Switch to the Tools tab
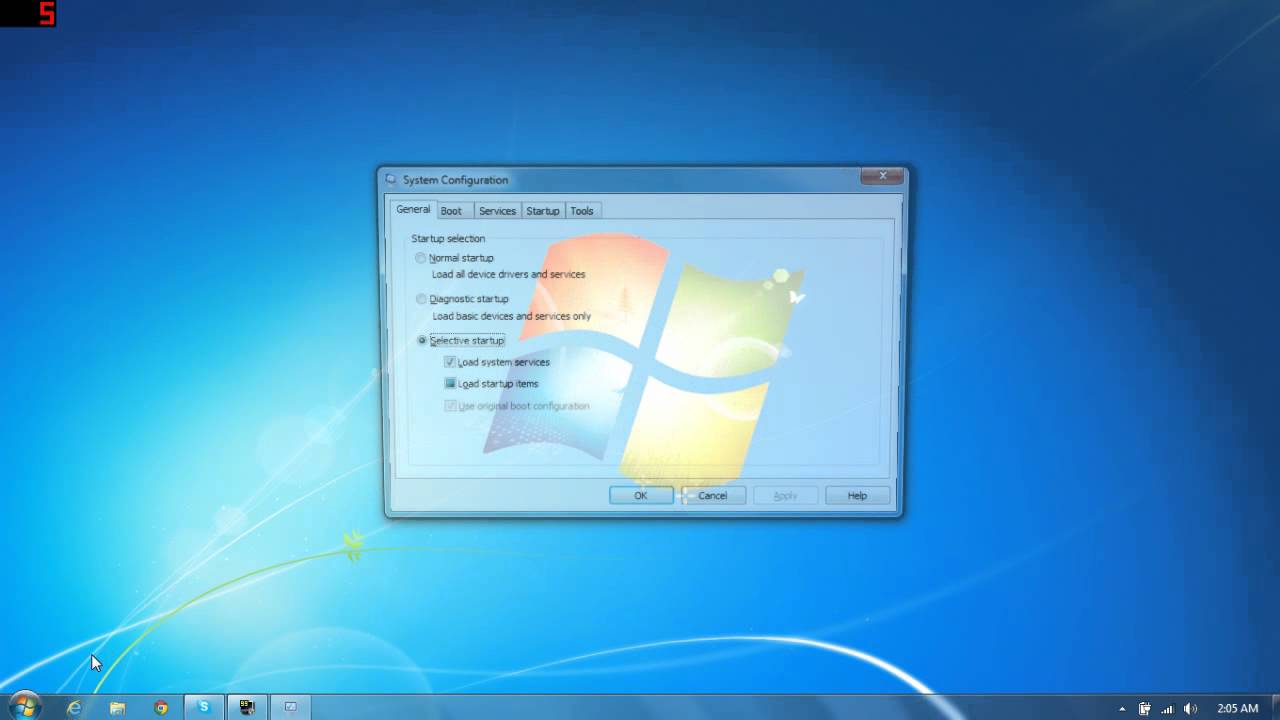The width and height of the screenshot is (1280, 720). (582, 211)
